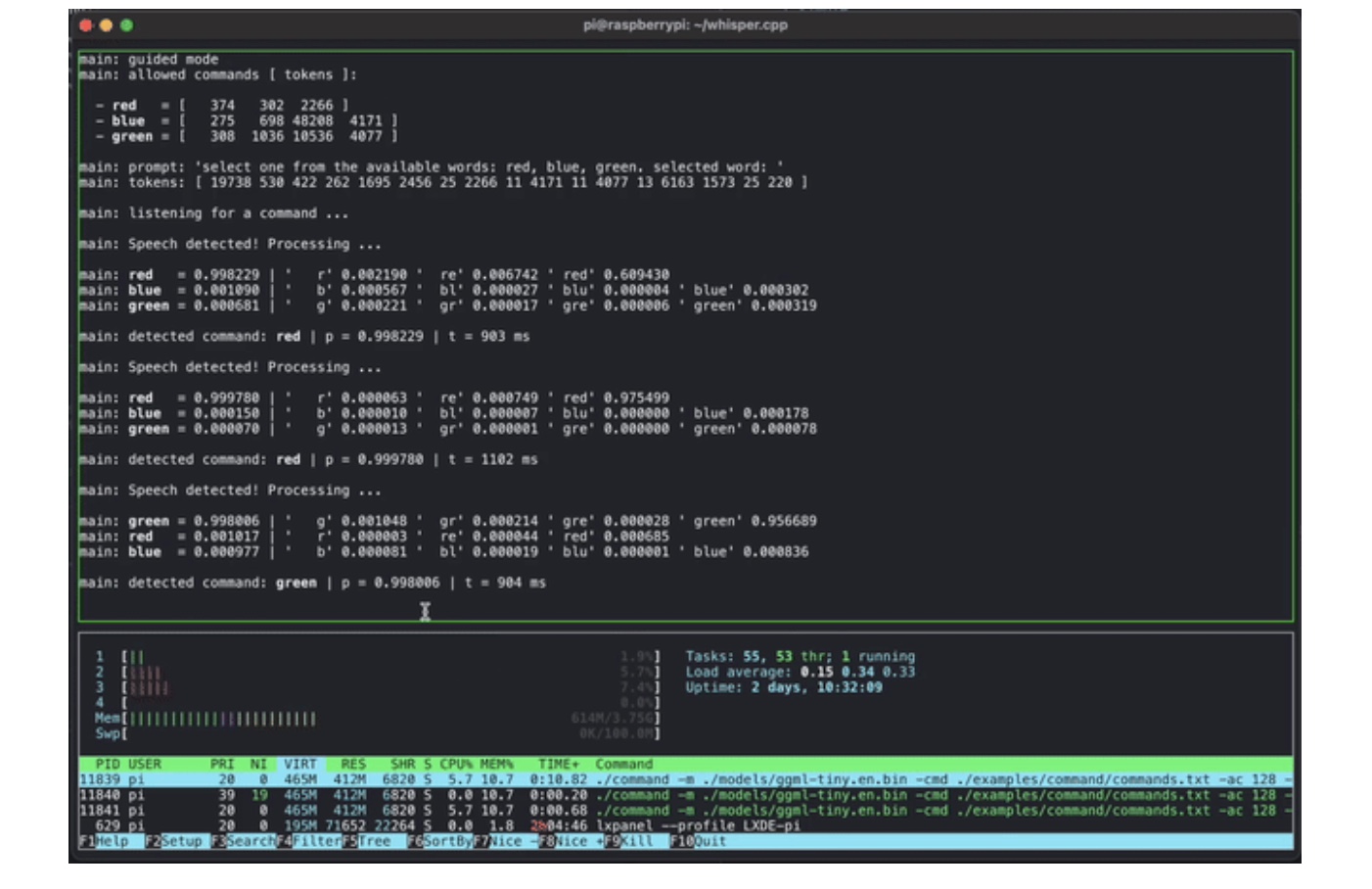Sort by the TIME+ column header
This screenshot has height=889, width=1372.
click(559, 764)
